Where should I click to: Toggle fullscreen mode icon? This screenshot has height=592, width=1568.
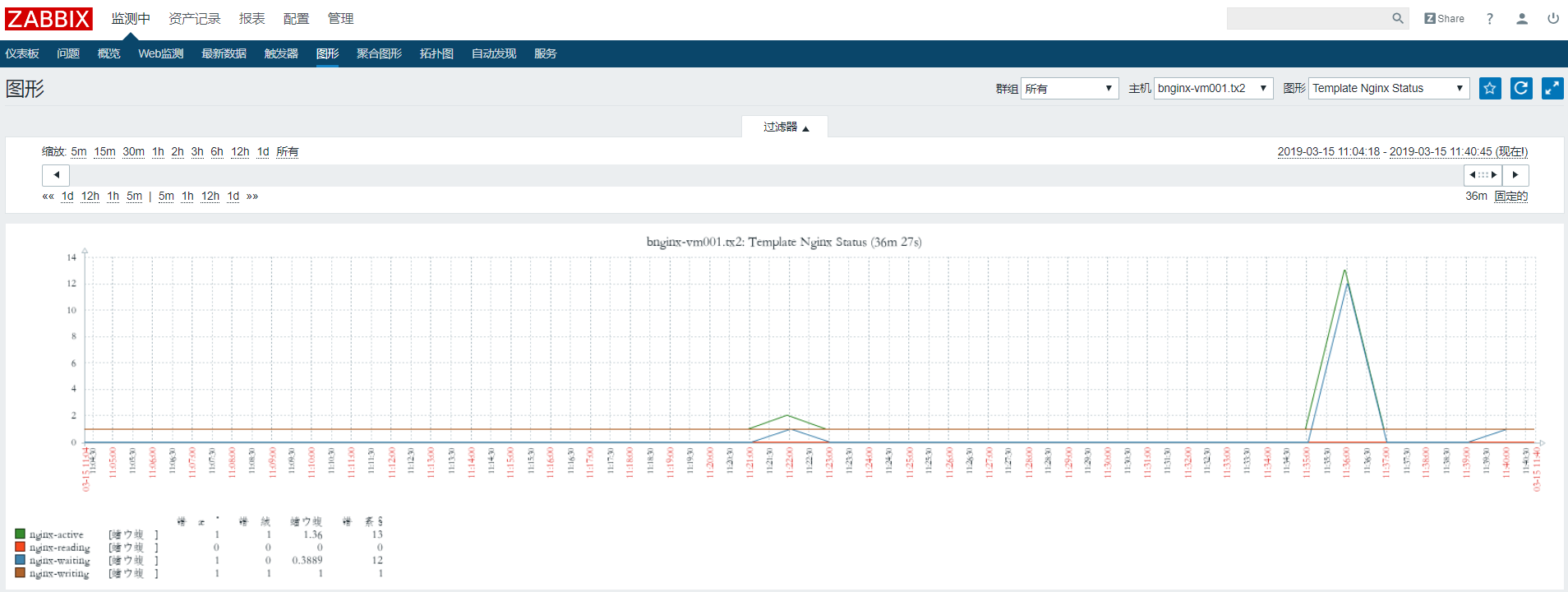(x=1552, y=88)
